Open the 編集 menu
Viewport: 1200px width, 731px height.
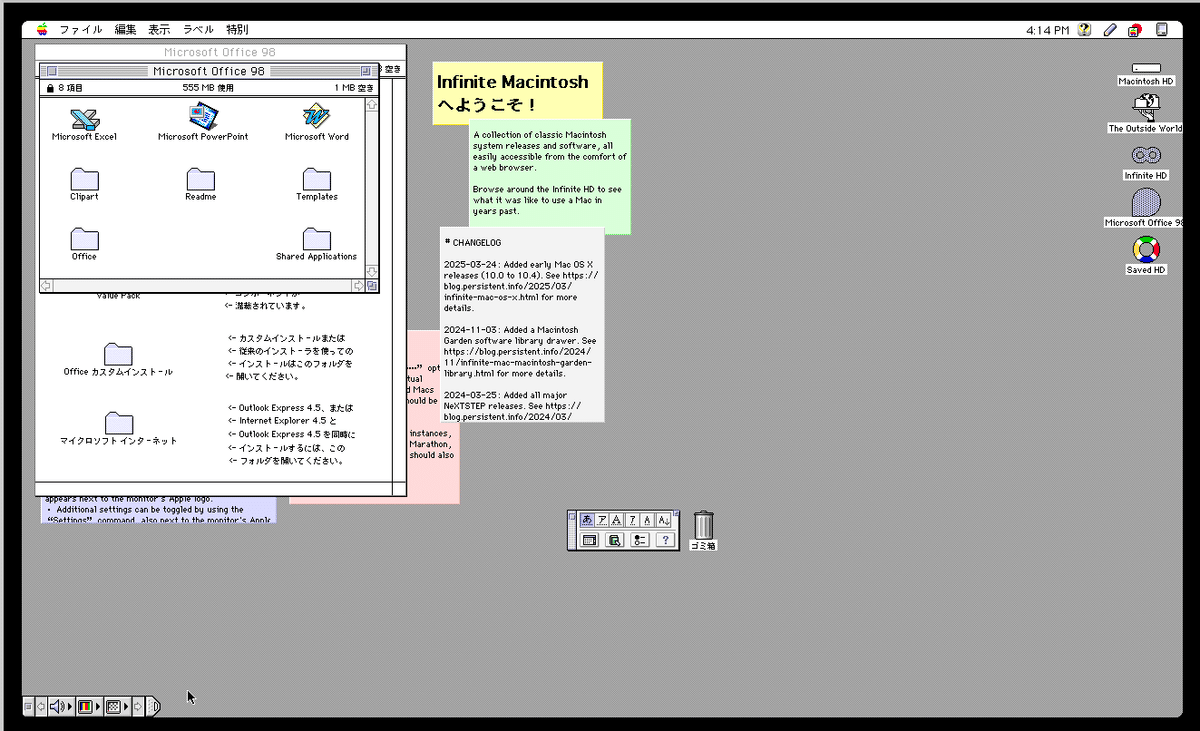coord(125,30)
